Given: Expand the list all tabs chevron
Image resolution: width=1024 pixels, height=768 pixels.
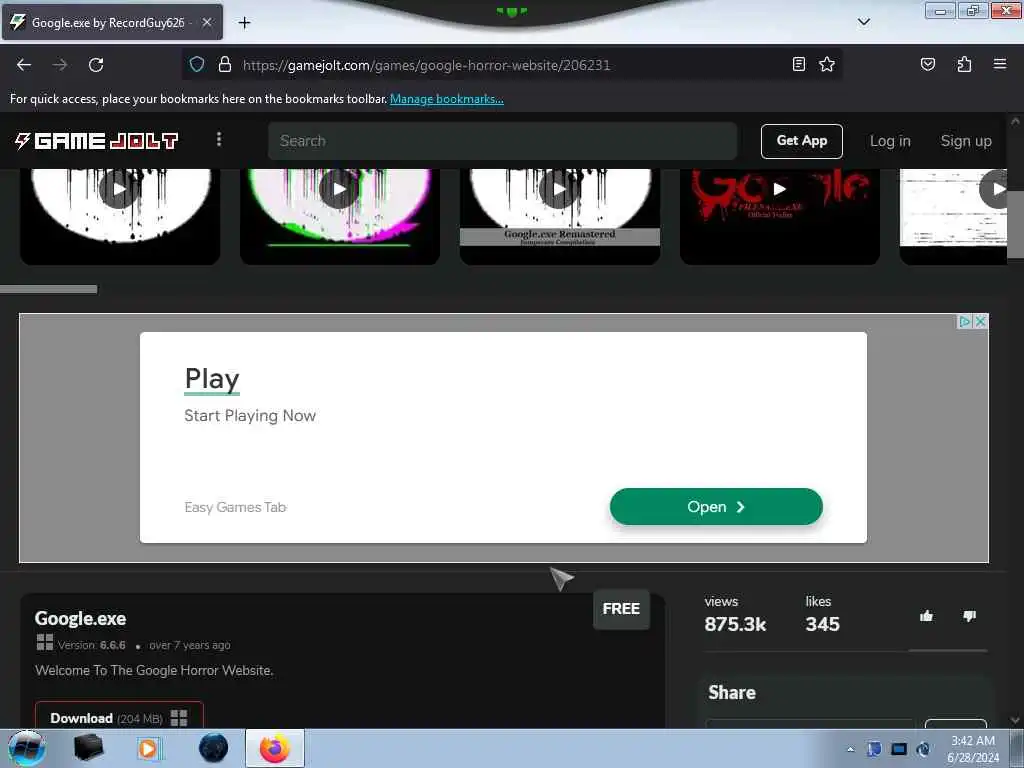Looking at the screenshot, I should tap(863, 22).
